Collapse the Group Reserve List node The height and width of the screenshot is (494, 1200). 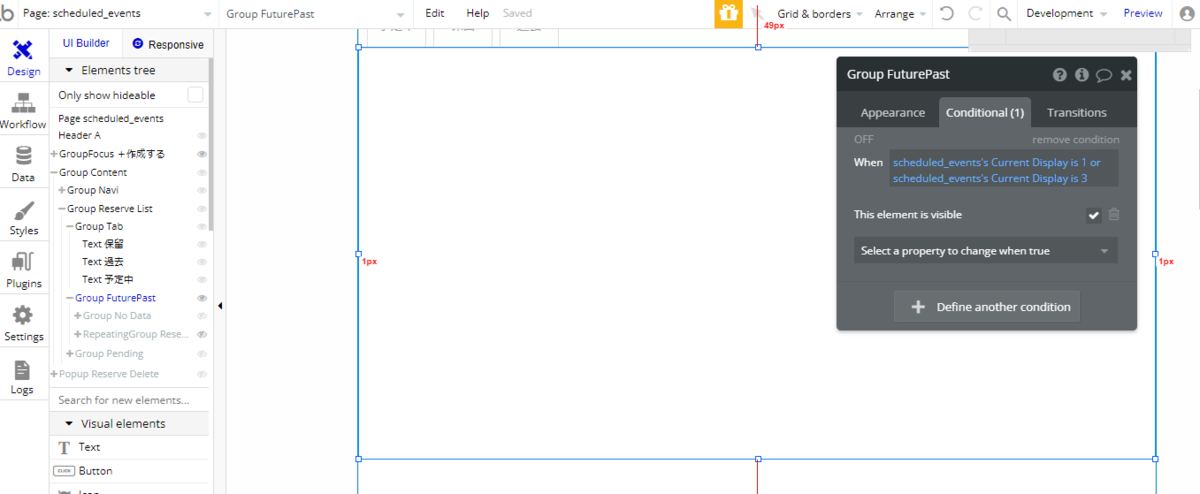tap(62, 208)
